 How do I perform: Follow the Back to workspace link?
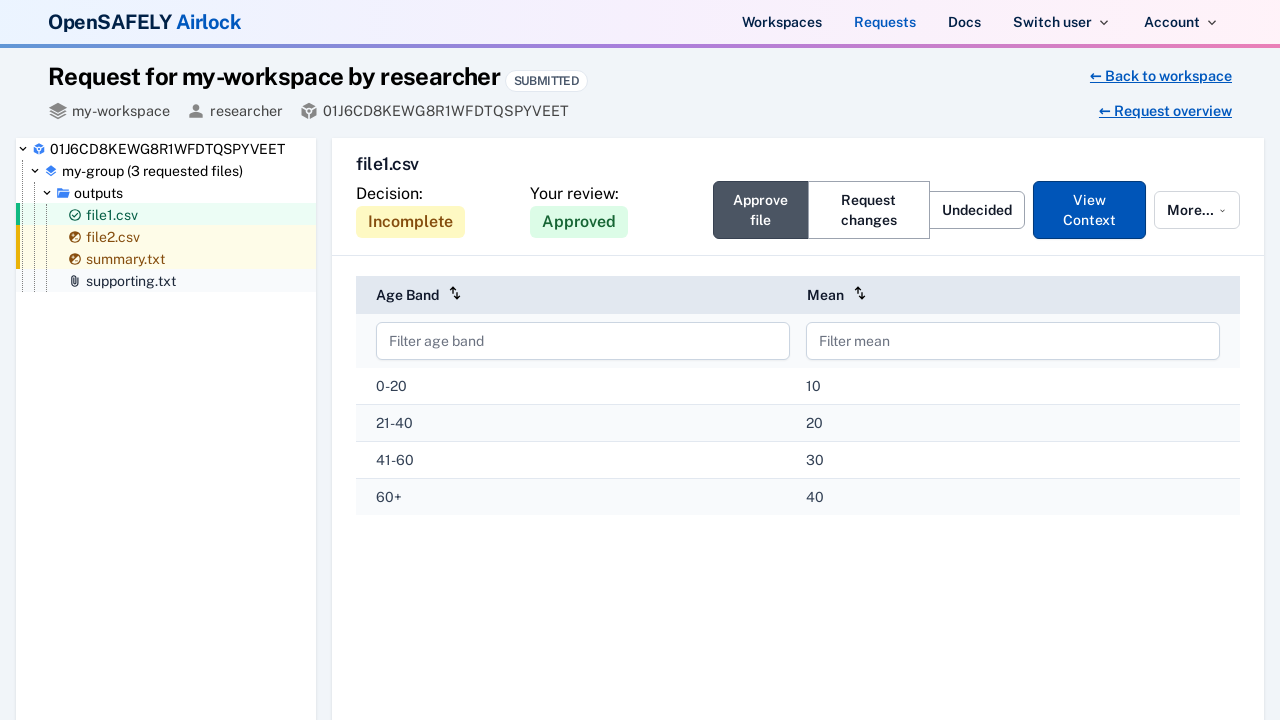pyautogui.click(x=1160, y=76)
